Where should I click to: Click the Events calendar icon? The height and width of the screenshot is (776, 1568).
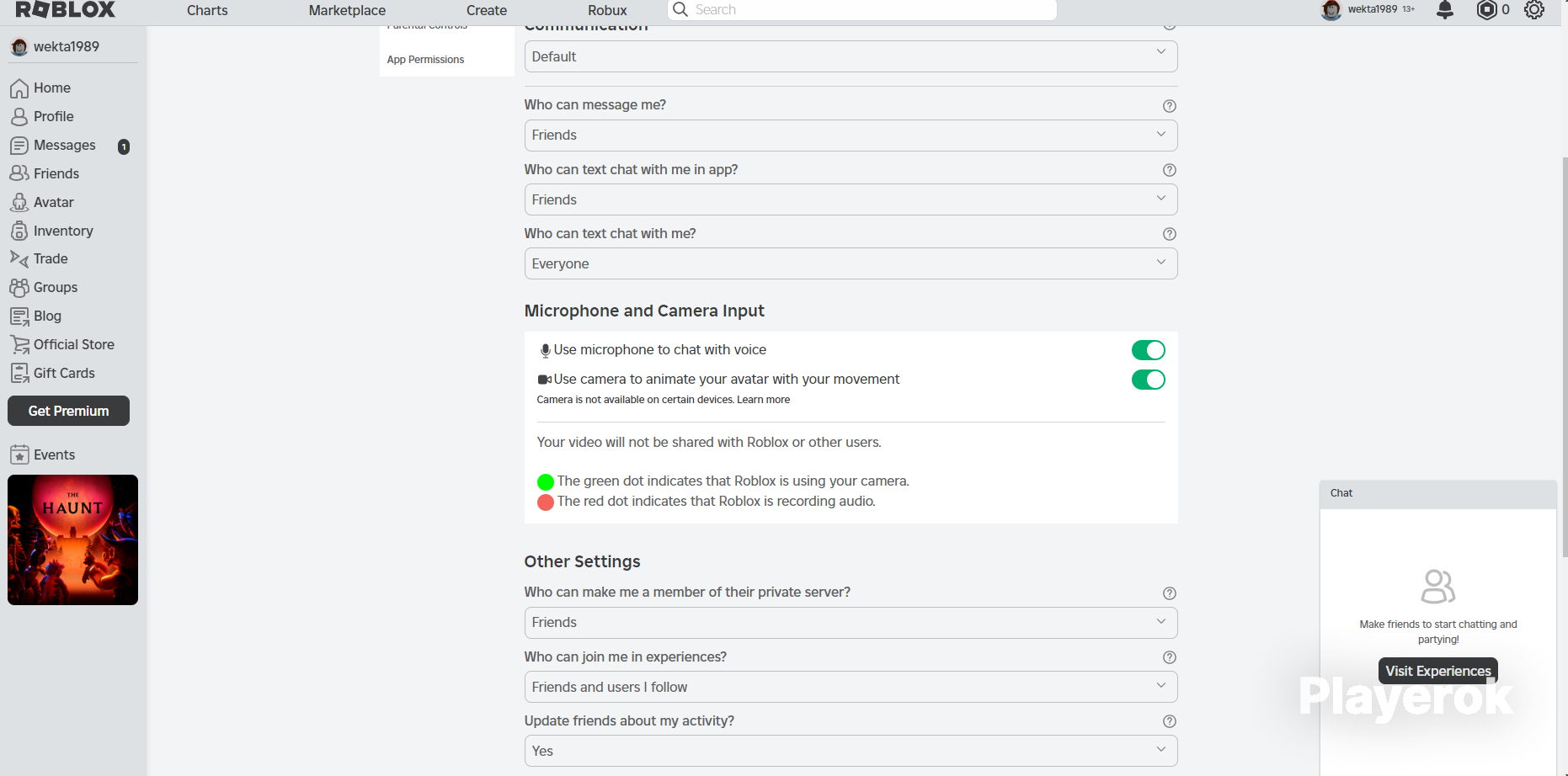[19, 455]
